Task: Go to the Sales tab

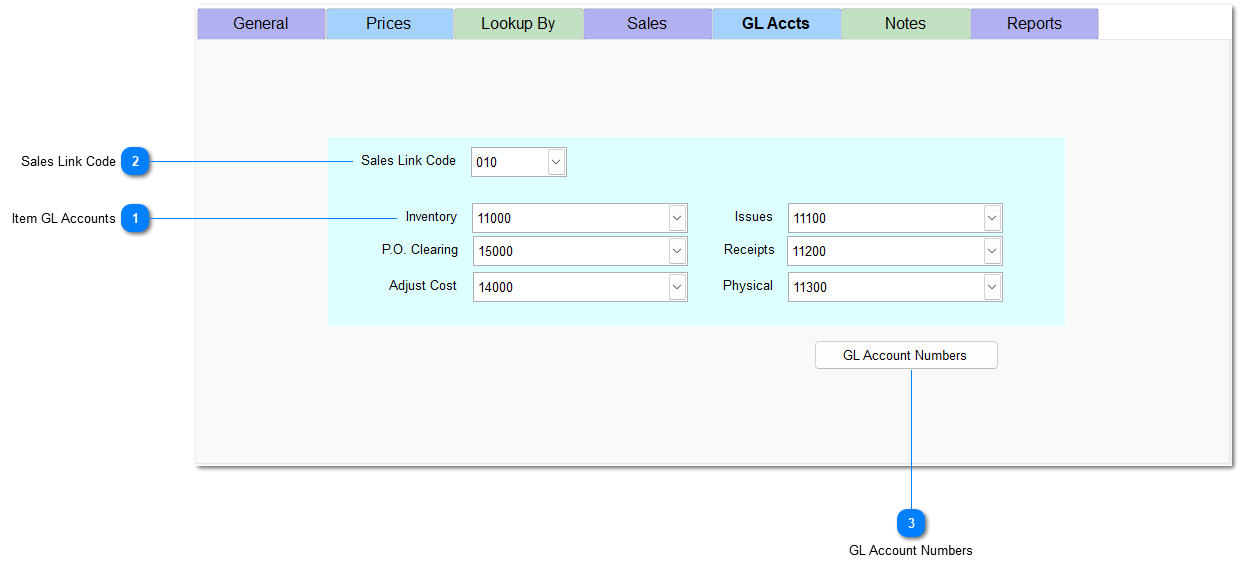Action: point(647,24)
